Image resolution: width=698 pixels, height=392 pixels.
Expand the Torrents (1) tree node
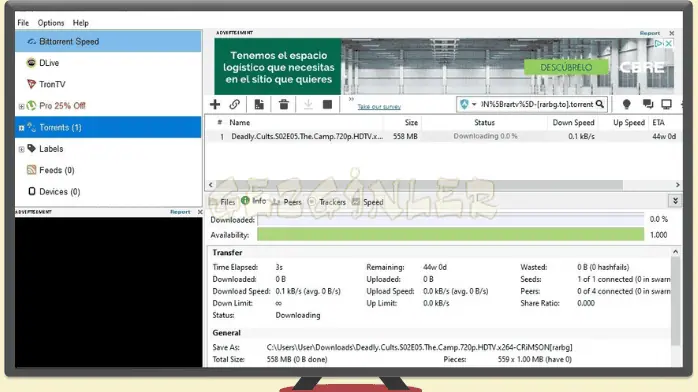click(x=21, y=128)
